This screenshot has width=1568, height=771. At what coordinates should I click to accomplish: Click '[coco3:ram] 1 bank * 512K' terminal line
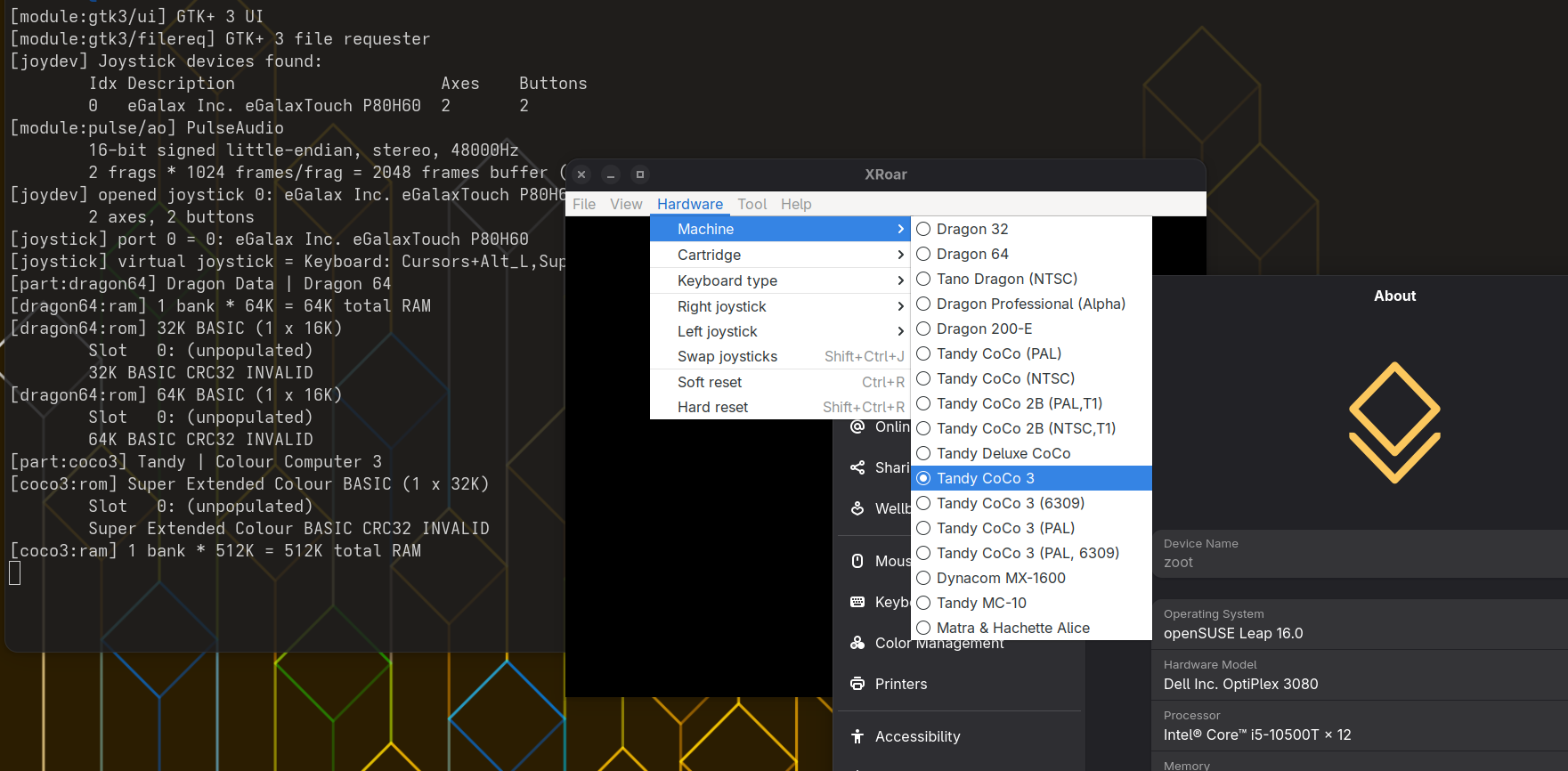215,551
